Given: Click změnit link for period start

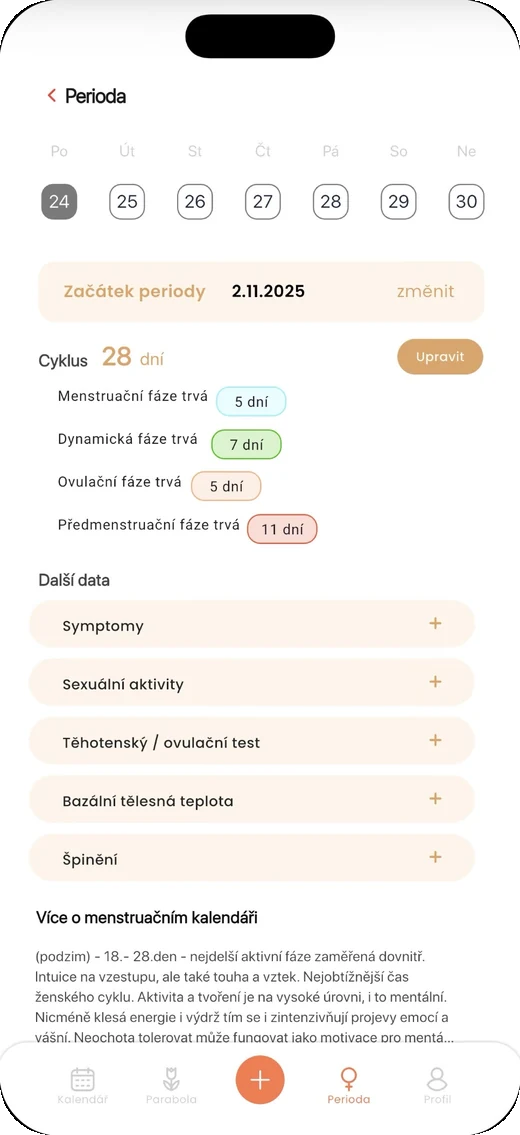Looking at the screenshot, I should [426, 292].
